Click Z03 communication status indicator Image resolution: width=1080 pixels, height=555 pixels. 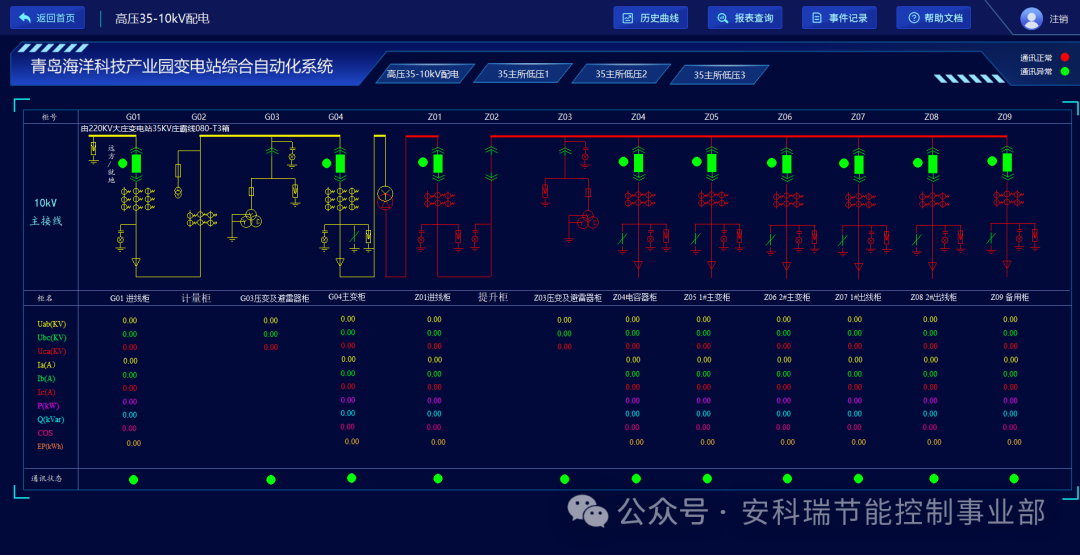[x=565, y=479]
